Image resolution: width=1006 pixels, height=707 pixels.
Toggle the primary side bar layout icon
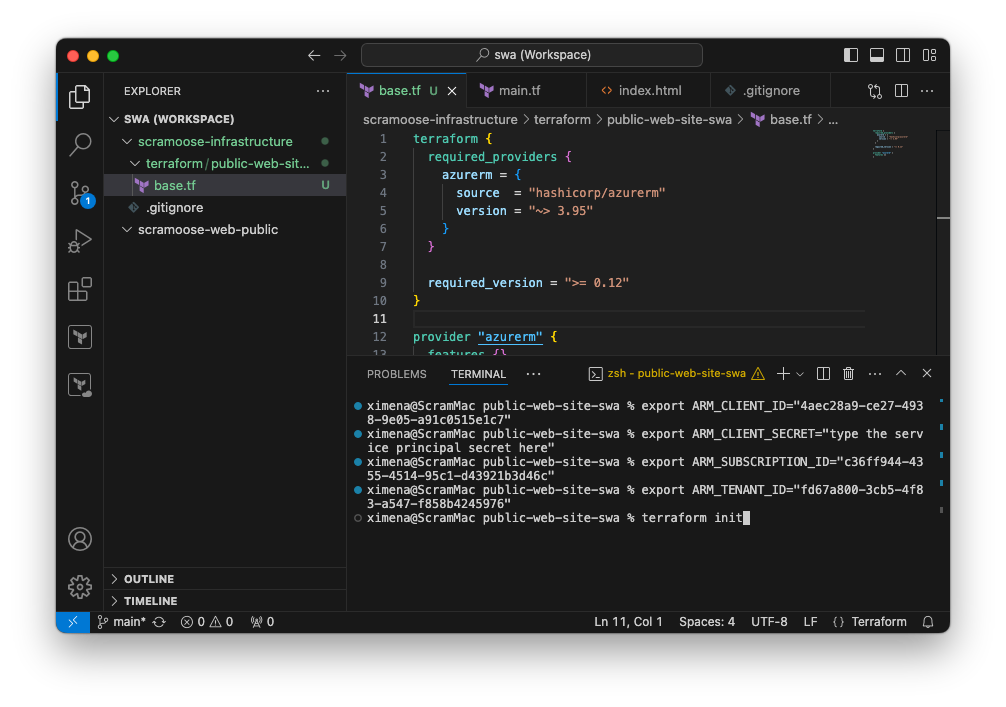click(851, 55)
